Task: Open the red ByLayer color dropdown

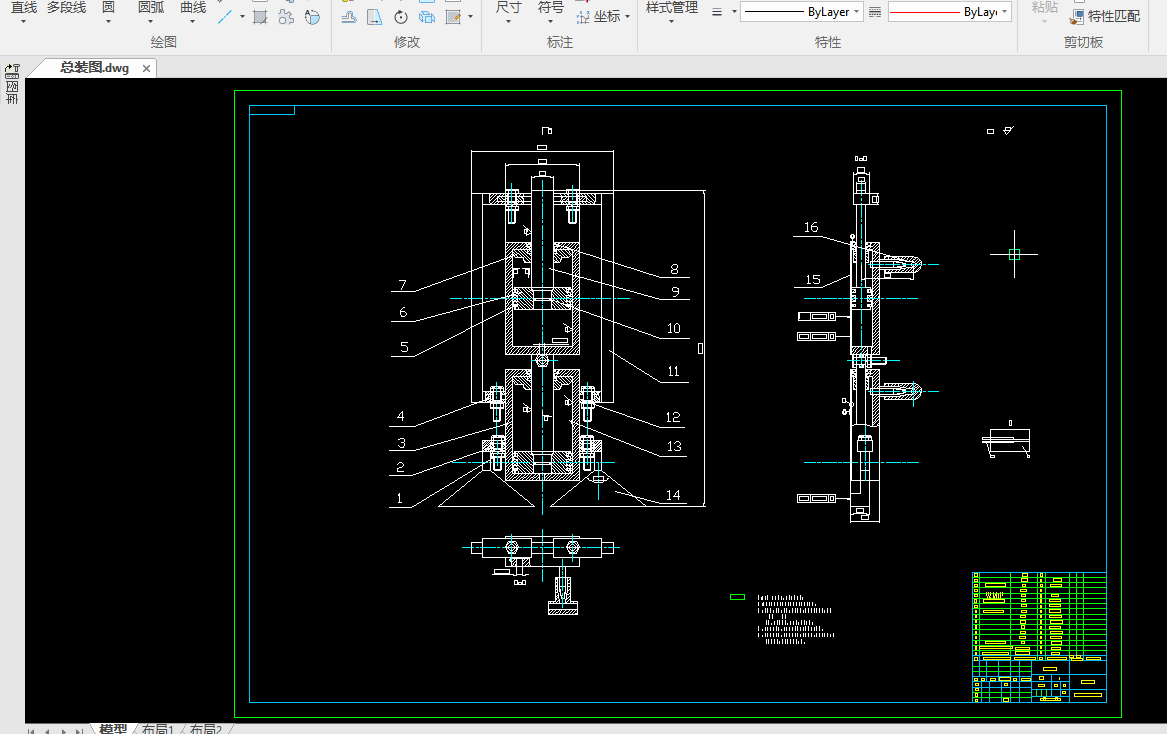Action: coord(1004,12)
